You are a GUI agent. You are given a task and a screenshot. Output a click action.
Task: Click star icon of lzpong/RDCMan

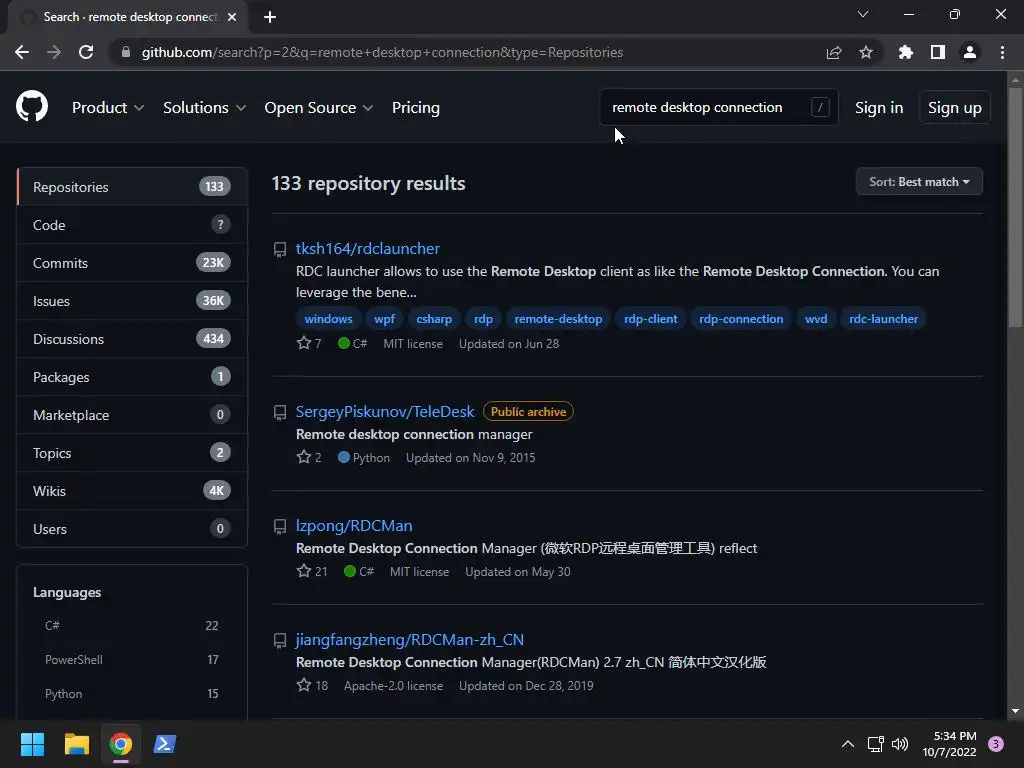pyautogui.click(x=304, y=571)
